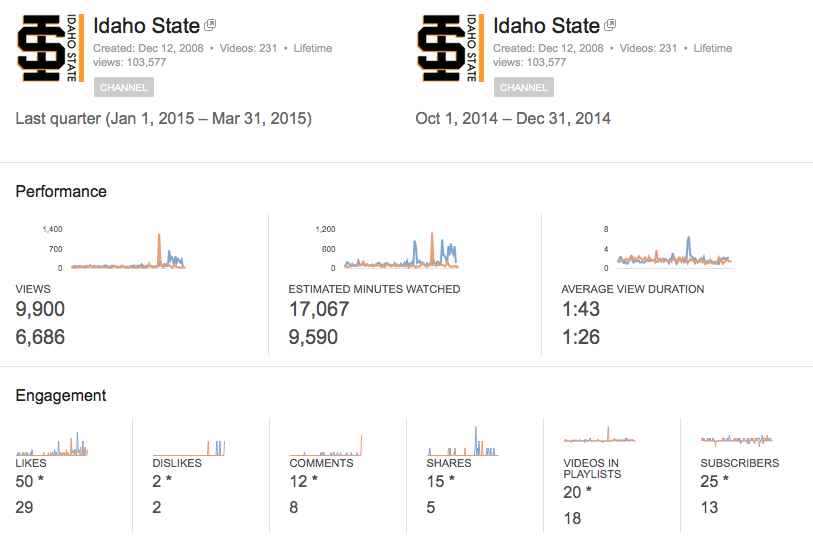The width and height of the screenshot is (813, 540).
Task: Open the Shares engagement chart
Action: click(463, 443)
